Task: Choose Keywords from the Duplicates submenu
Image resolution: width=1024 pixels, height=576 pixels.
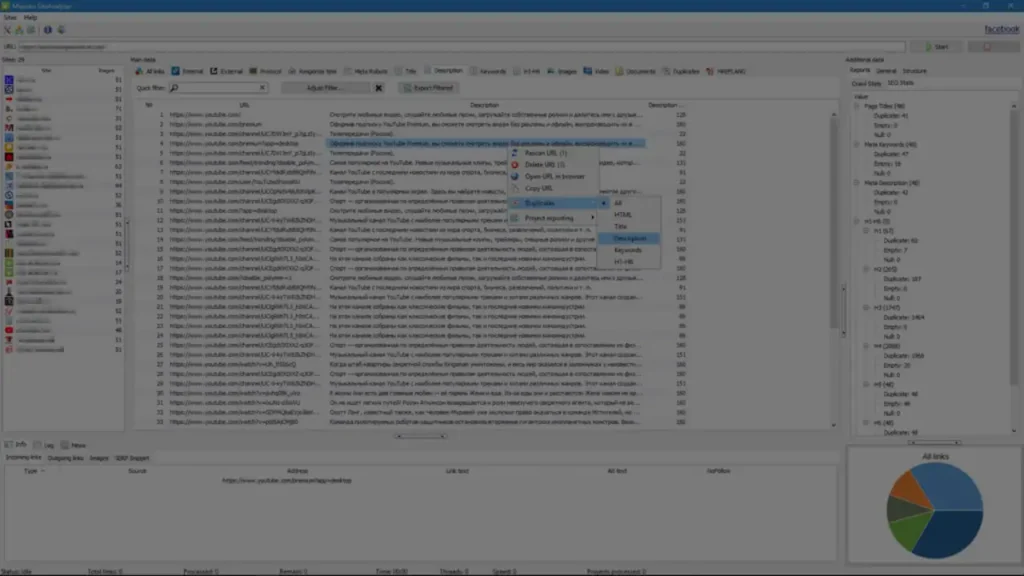Action: [x=629, y=251]
